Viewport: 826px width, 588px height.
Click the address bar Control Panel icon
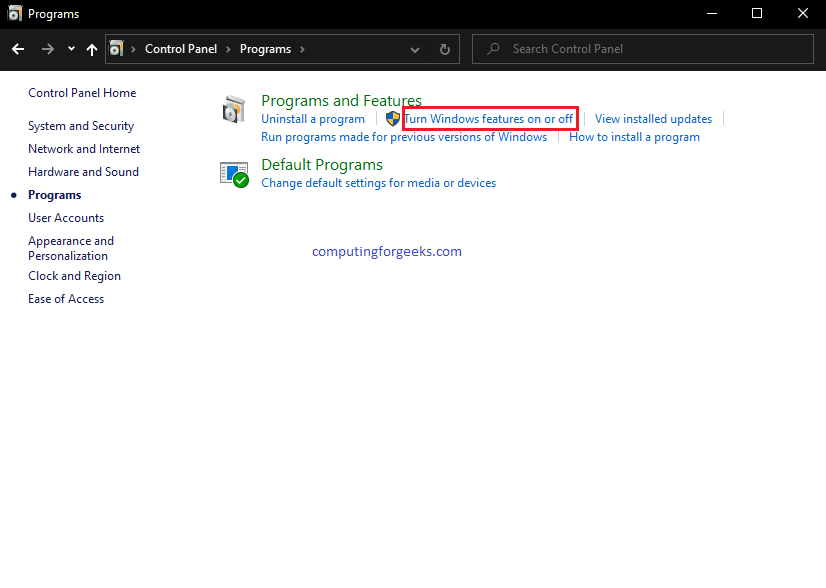pos(116,49)
